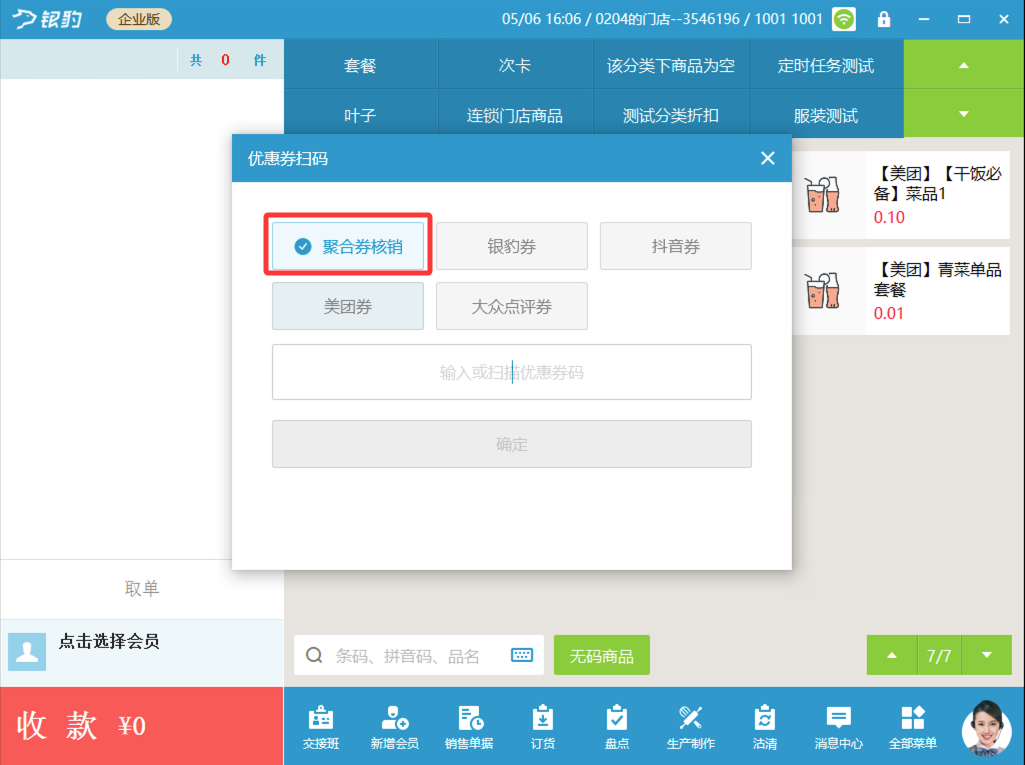Maximize the 银豹 window
Image resolution: width=1025 pixels, height=765 pixels.
coord(964,19)
